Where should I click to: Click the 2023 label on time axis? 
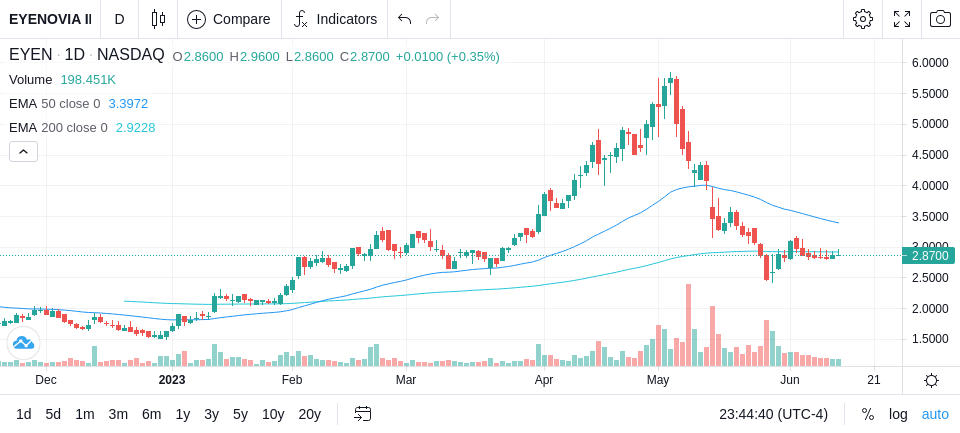(x=171, y=380)
